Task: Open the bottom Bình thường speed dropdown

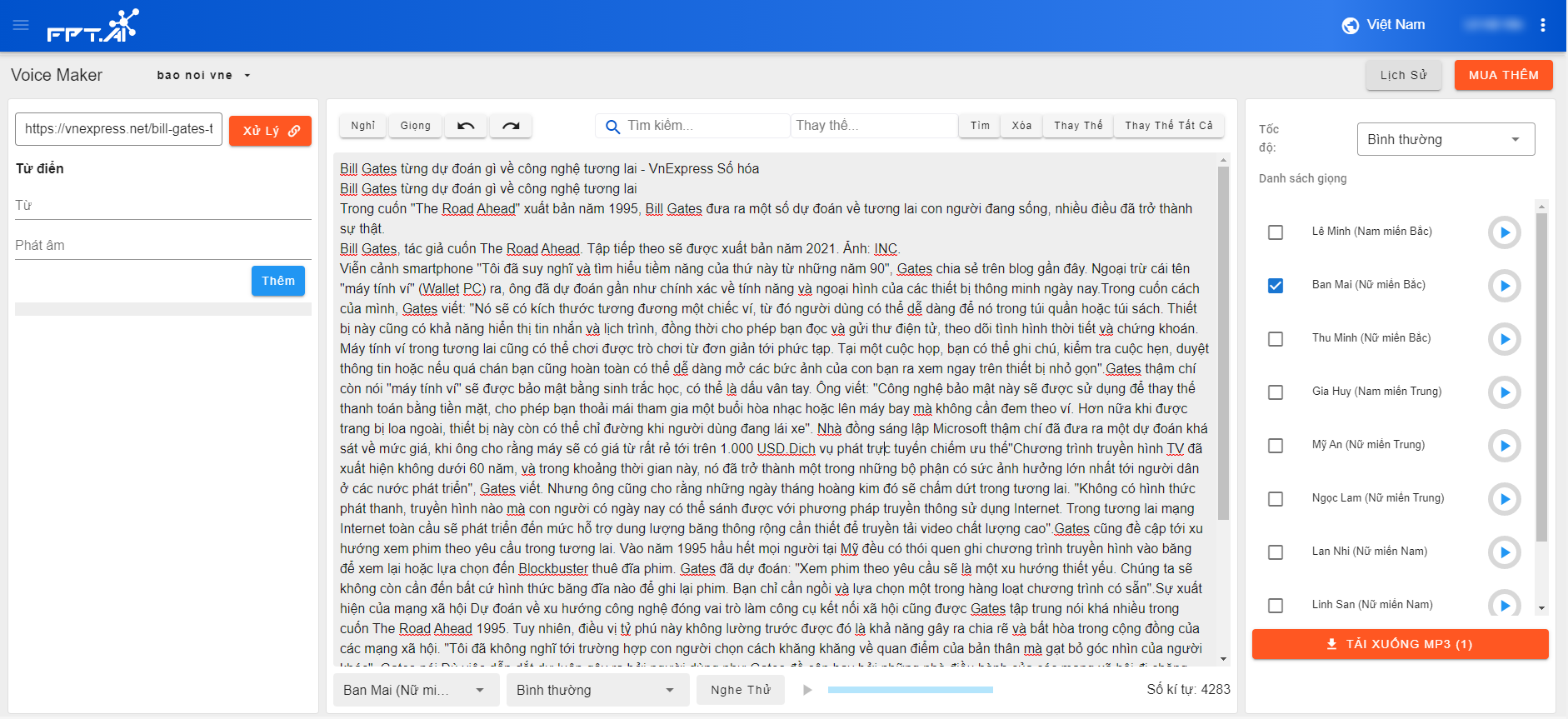Action: pos(597,690)
